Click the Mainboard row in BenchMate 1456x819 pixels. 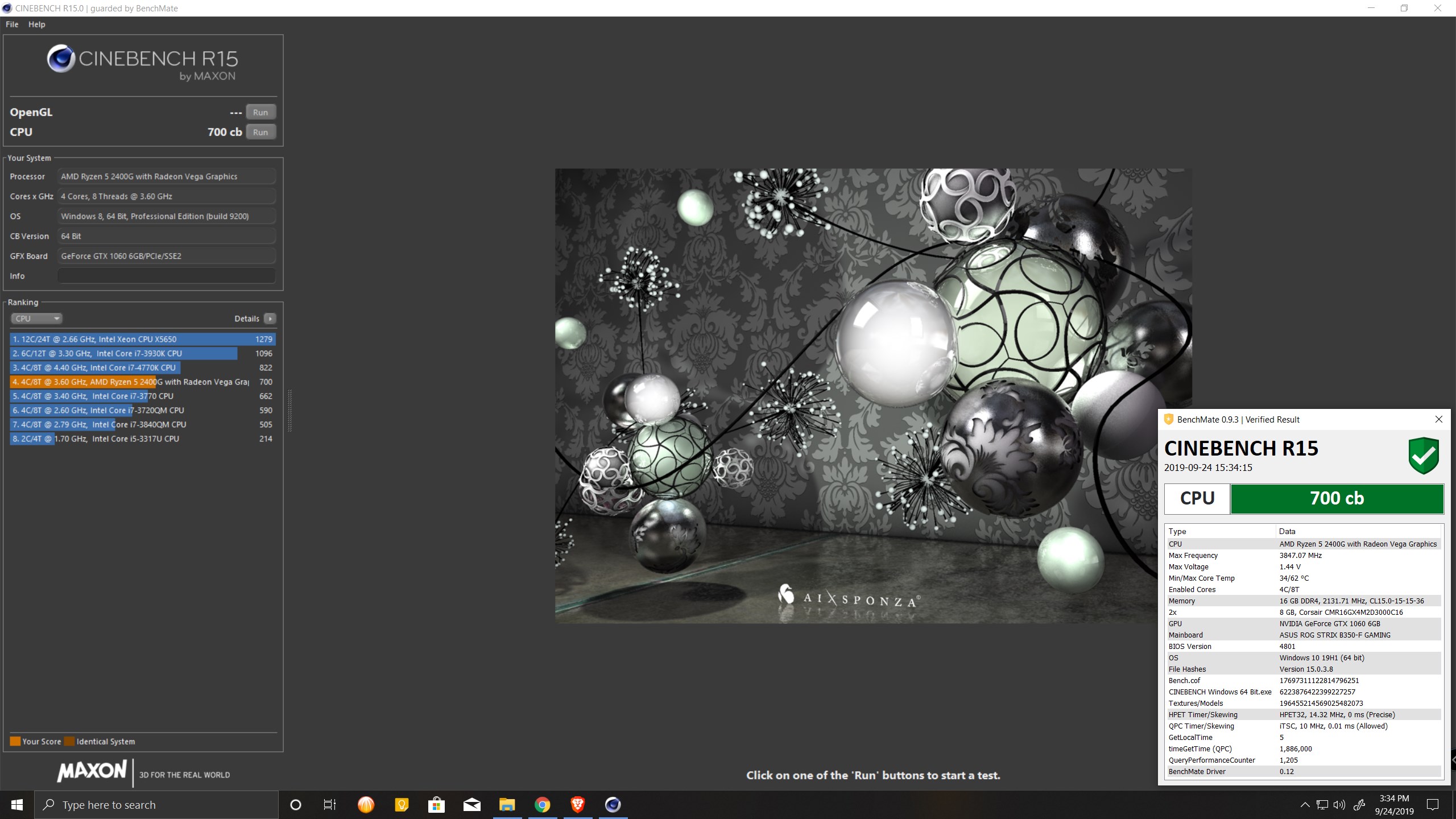tap(1303, 635)
